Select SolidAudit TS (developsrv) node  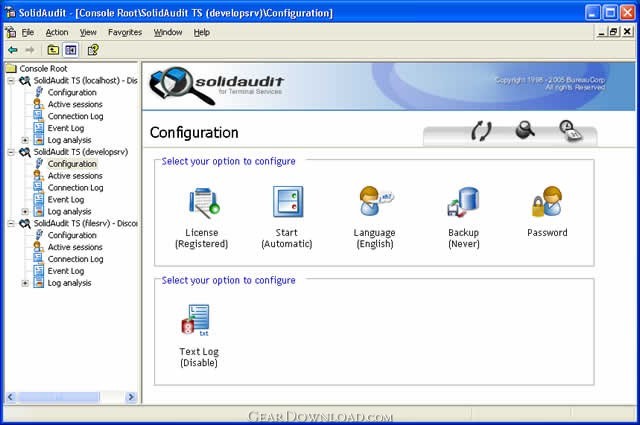pyautogui.click(x=81, y=152)
